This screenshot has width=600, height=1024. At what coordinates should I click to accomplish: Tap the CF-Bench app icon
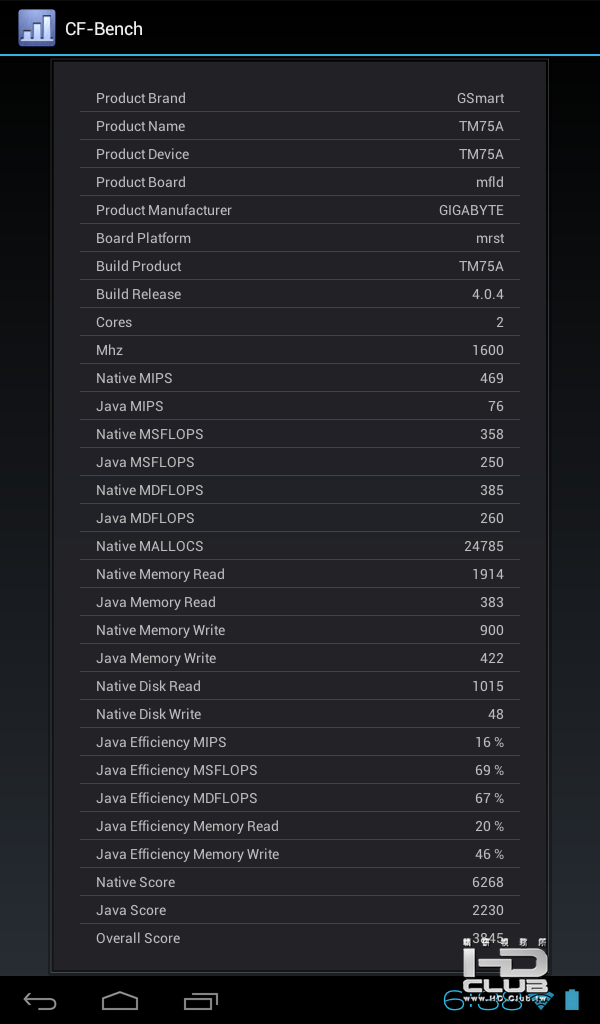37,28
